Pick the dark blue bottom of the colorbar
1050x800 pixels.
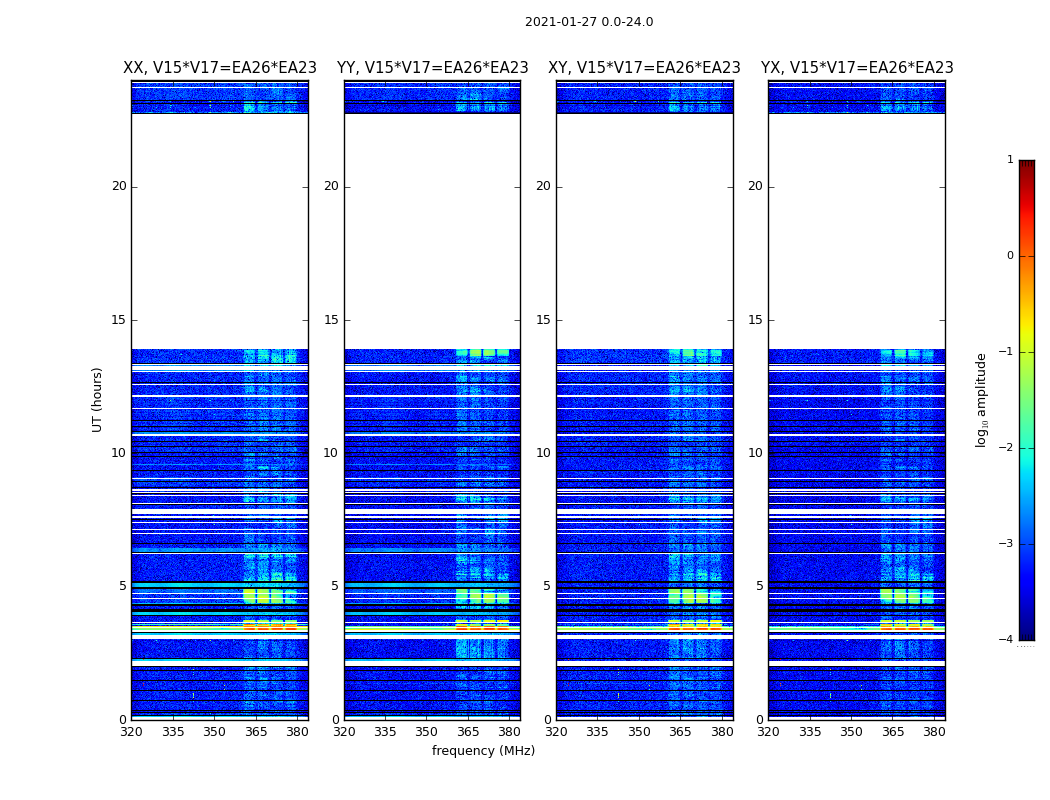click(1026, 634)
